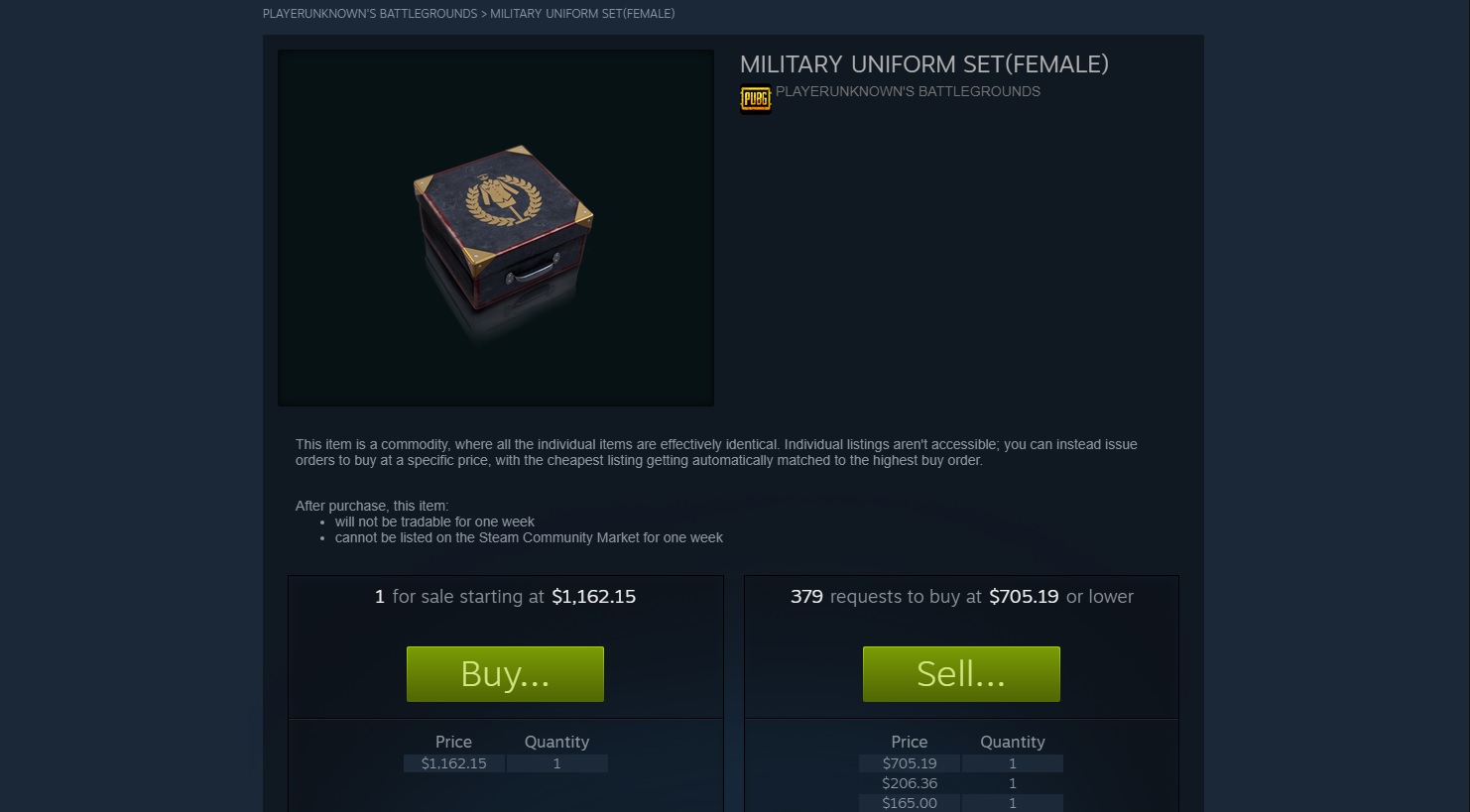Click the MILITARY UNIFORM SET(FEMALE) item title
This screenshot has height=812, width=1470.
click(x=924, y=64)
